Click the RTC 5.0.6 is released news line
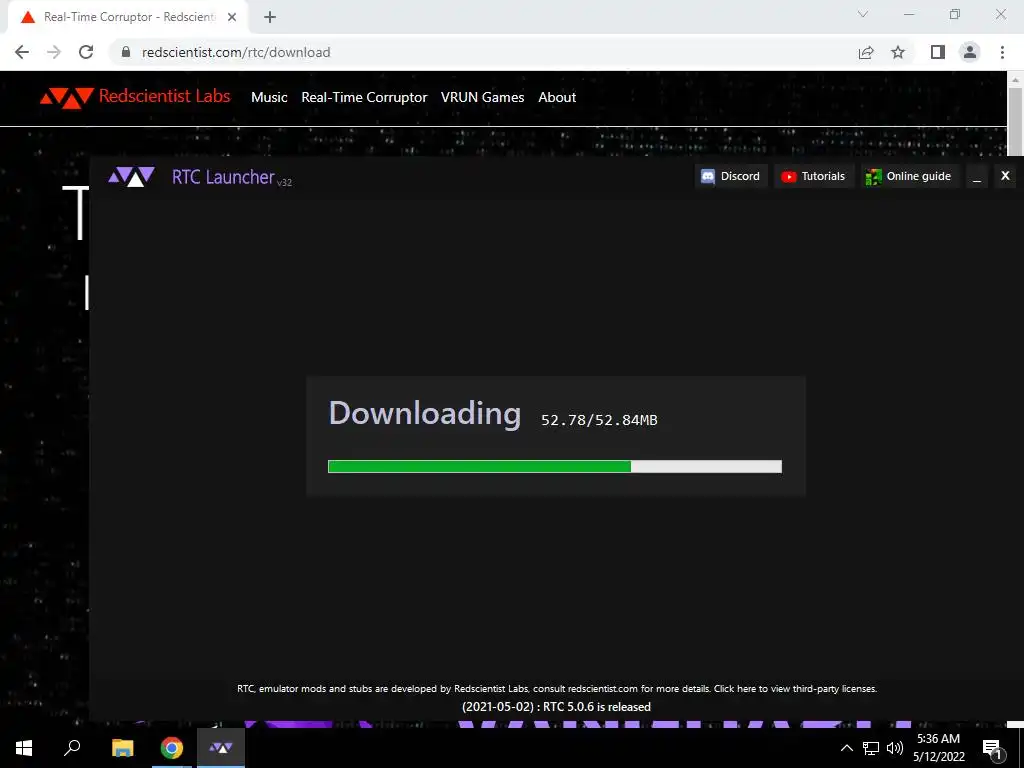 coord(556,707)
